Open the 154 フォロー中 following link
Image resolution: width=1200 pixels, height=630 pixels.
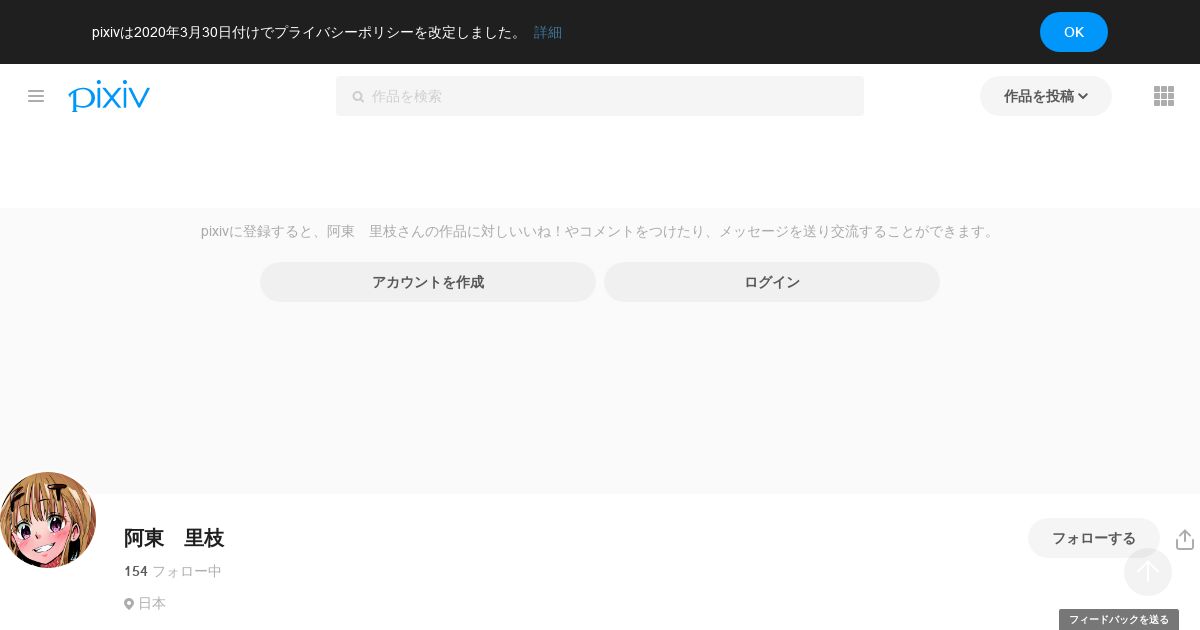coord(173,571)
